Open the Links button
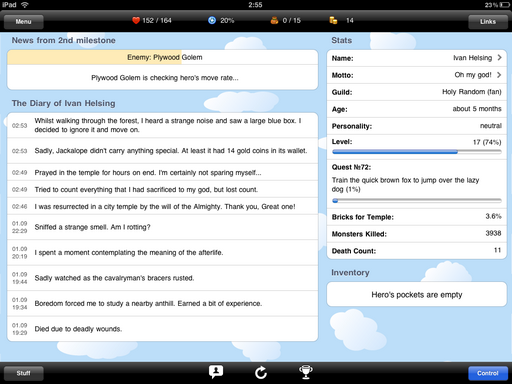This screenshot has height=384, width=512. (488, 22)
